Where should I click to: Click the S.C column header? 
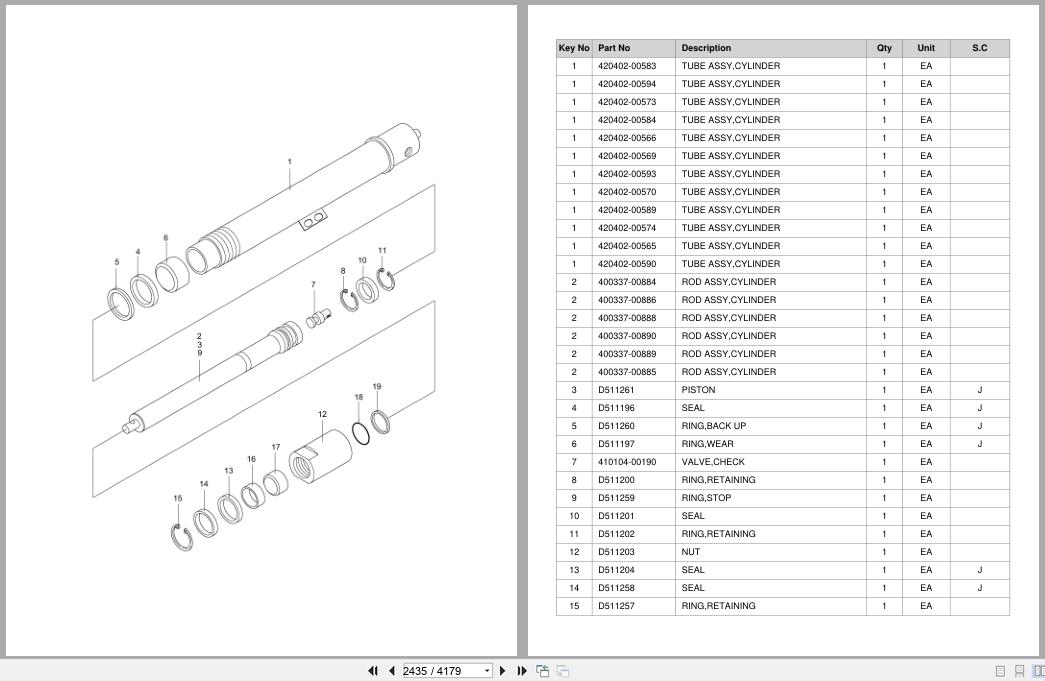(x=980, y=48)
